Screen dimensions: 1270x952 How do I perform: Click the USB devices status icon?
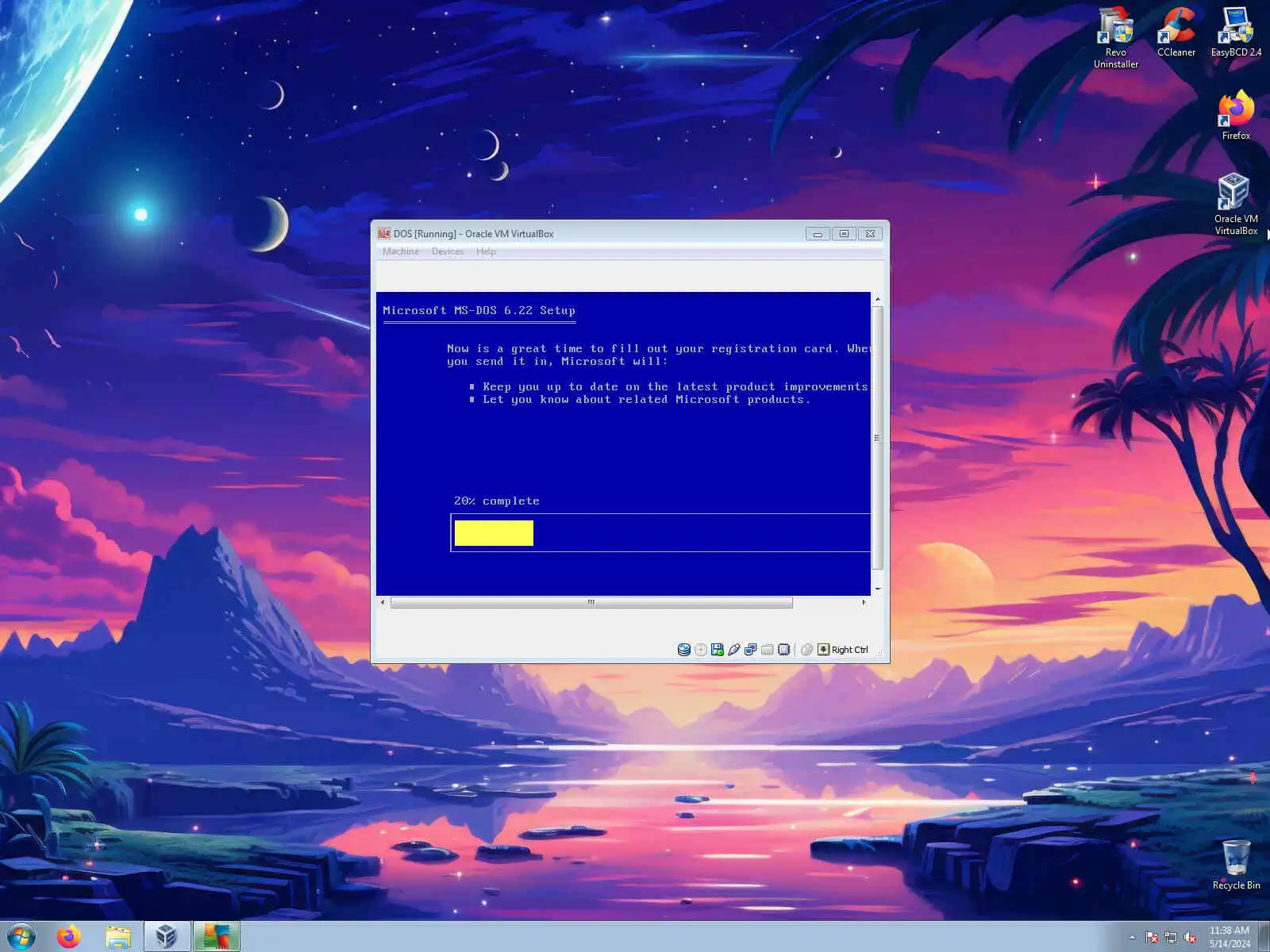pyautogui.click(x=734, y=650)
